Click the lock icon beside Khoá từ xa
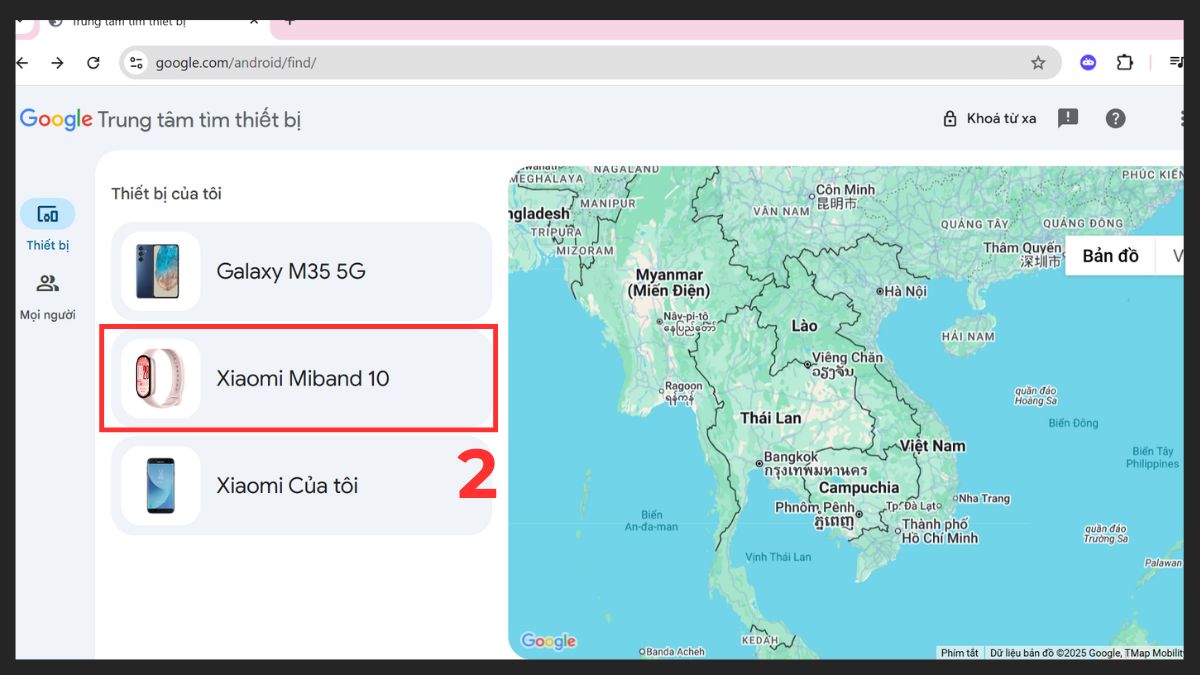This screenshot has width=1200, height=675. [950, 117]
